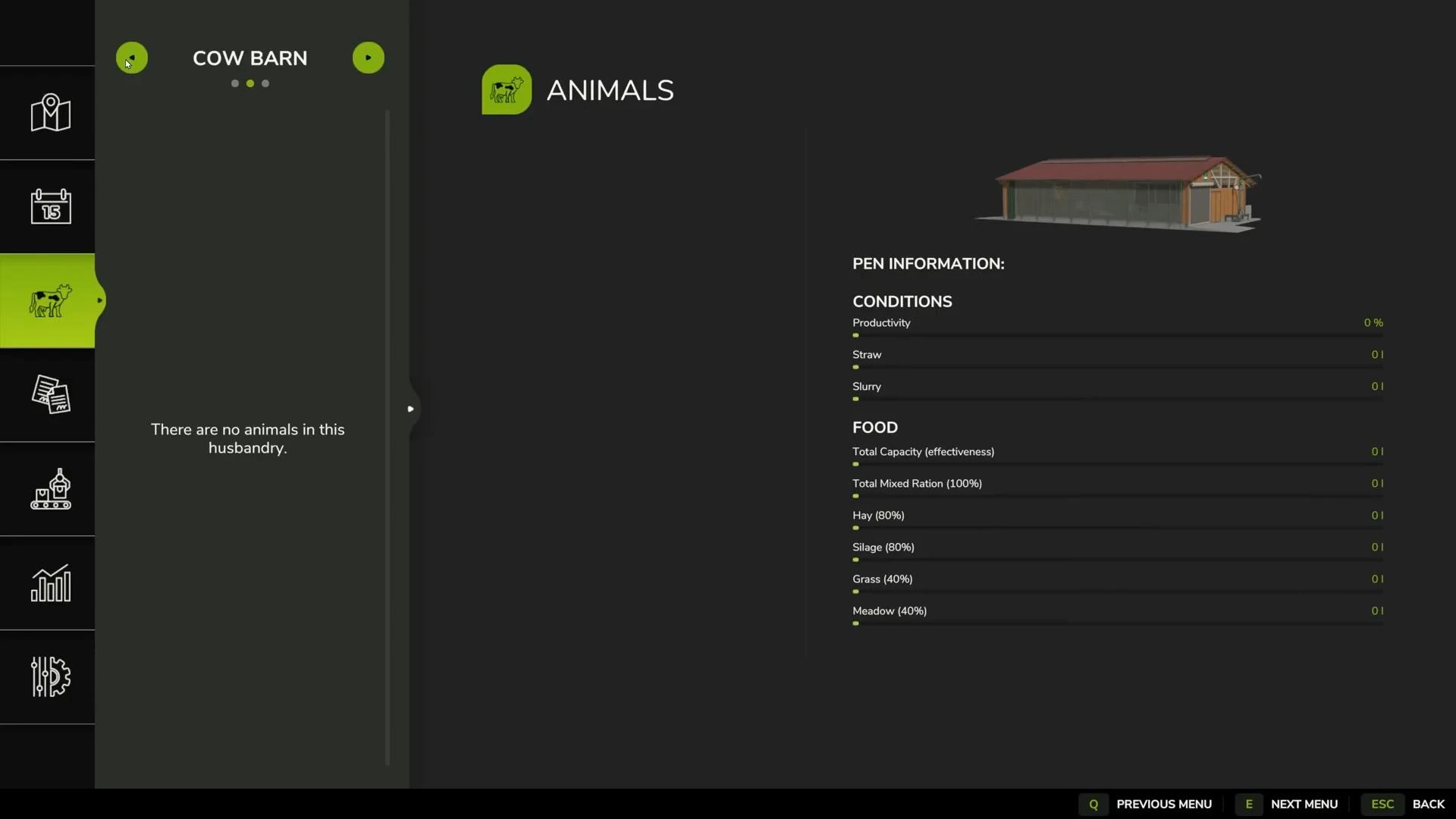This screenshot has height=819, width=1456.
Task: Click the Silage (80%) label
Action: tap(883, 547)
